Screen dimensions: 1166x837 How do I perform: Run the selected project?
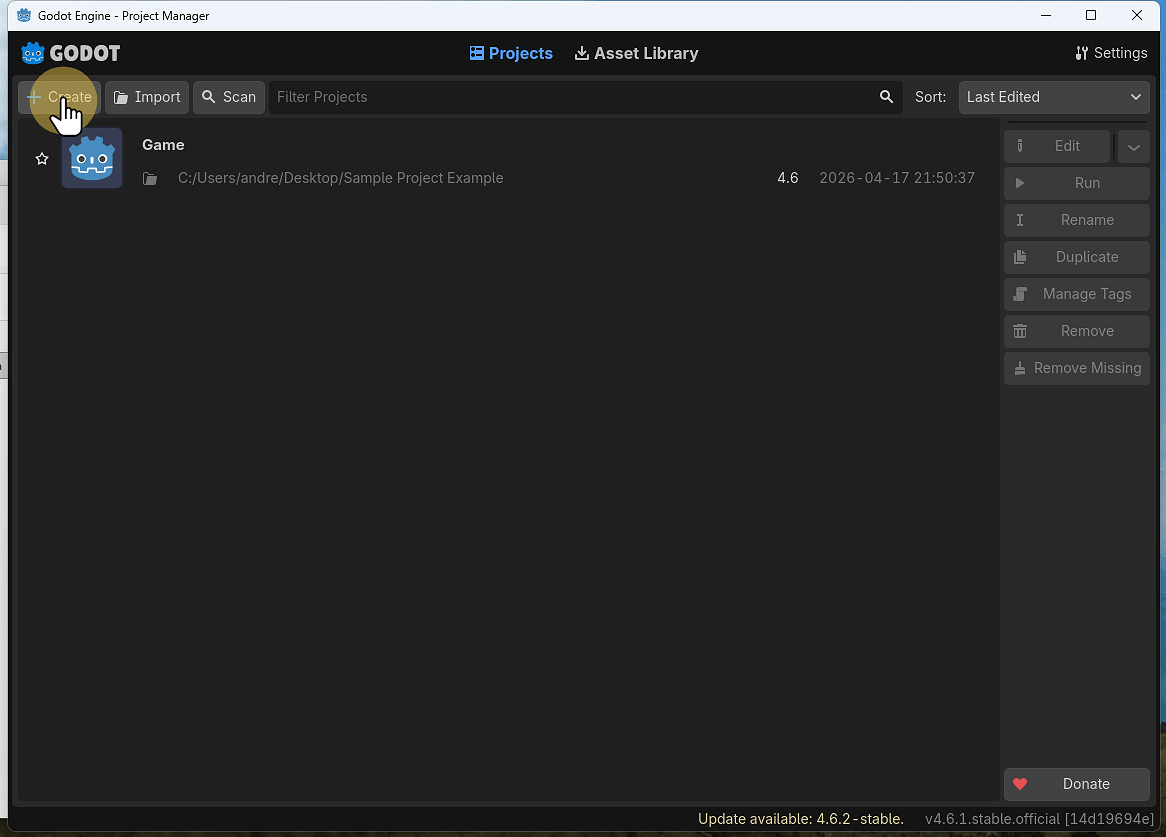1076,183
